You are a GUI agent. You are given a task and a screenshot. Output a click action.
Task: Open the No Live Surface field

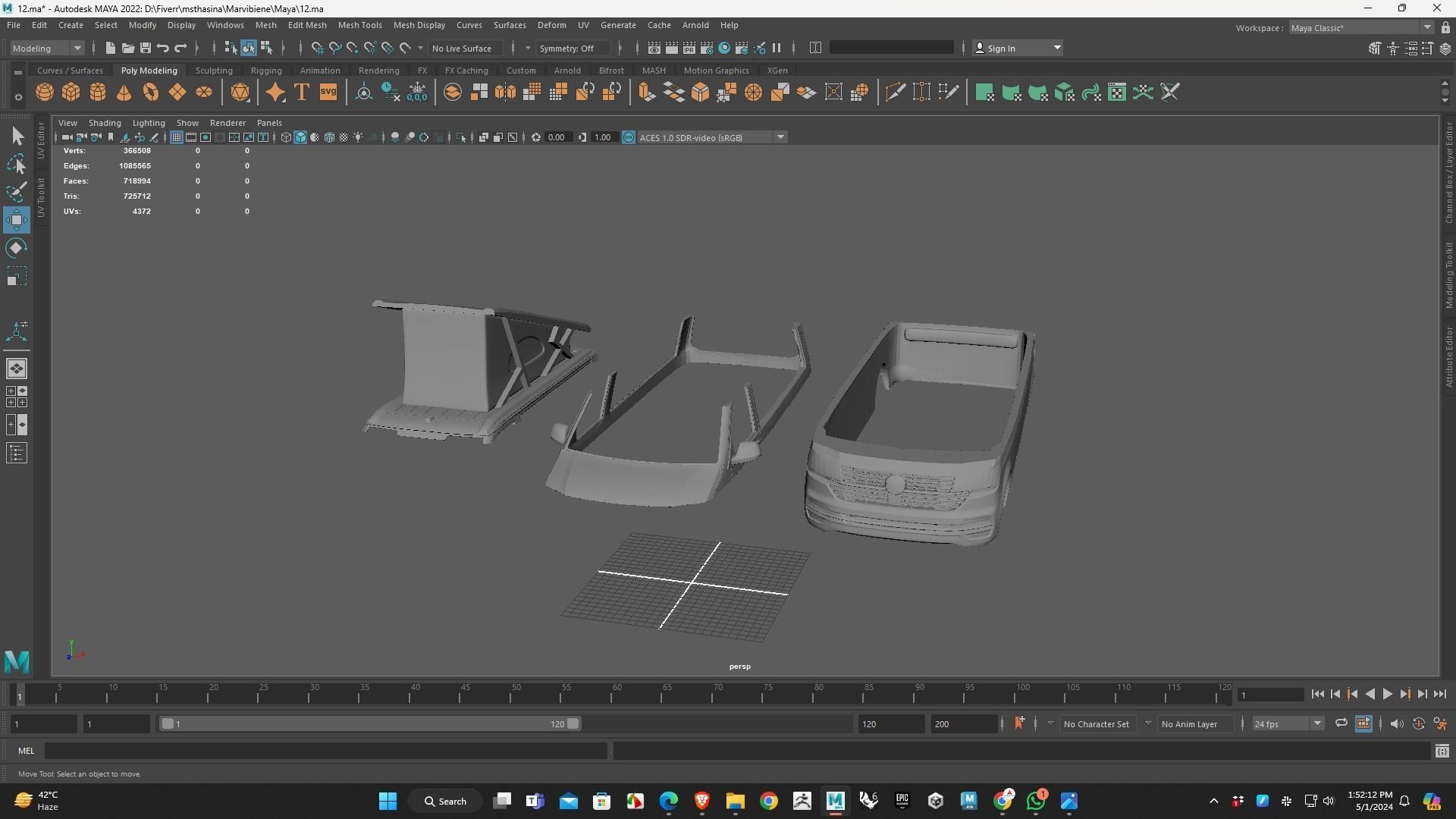click(466, 48)
